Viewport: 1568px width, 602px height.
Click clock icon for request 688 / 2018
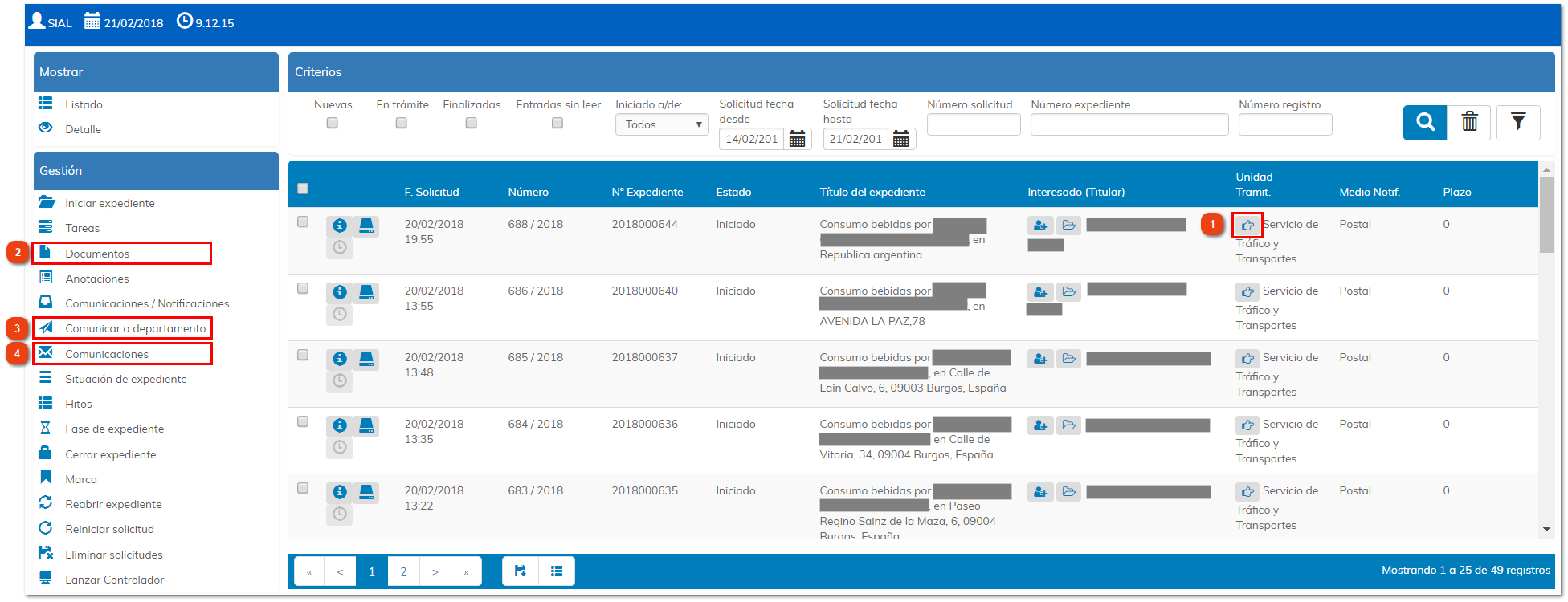coord(340,247)
